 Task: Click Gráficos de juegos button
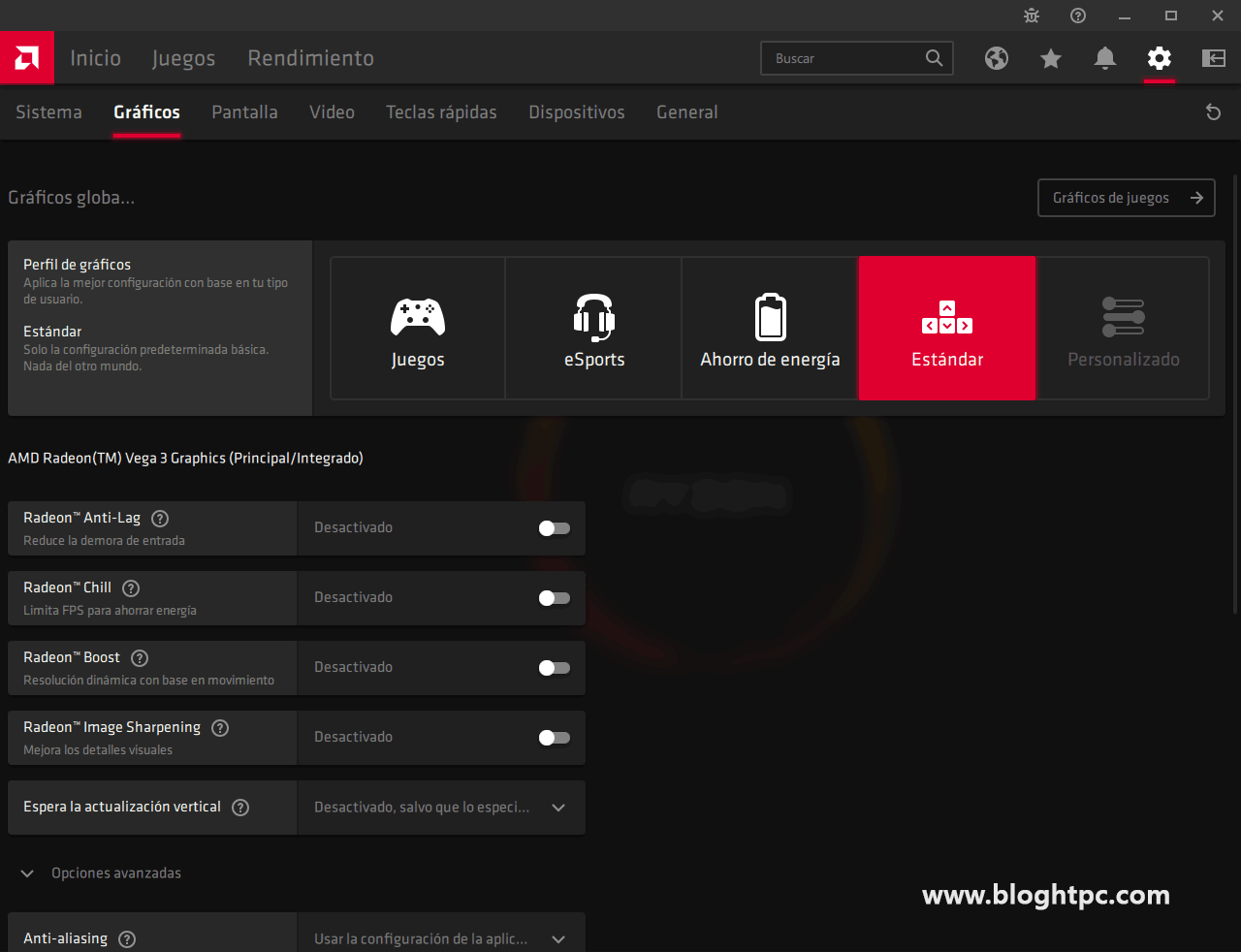(1126, 198)
